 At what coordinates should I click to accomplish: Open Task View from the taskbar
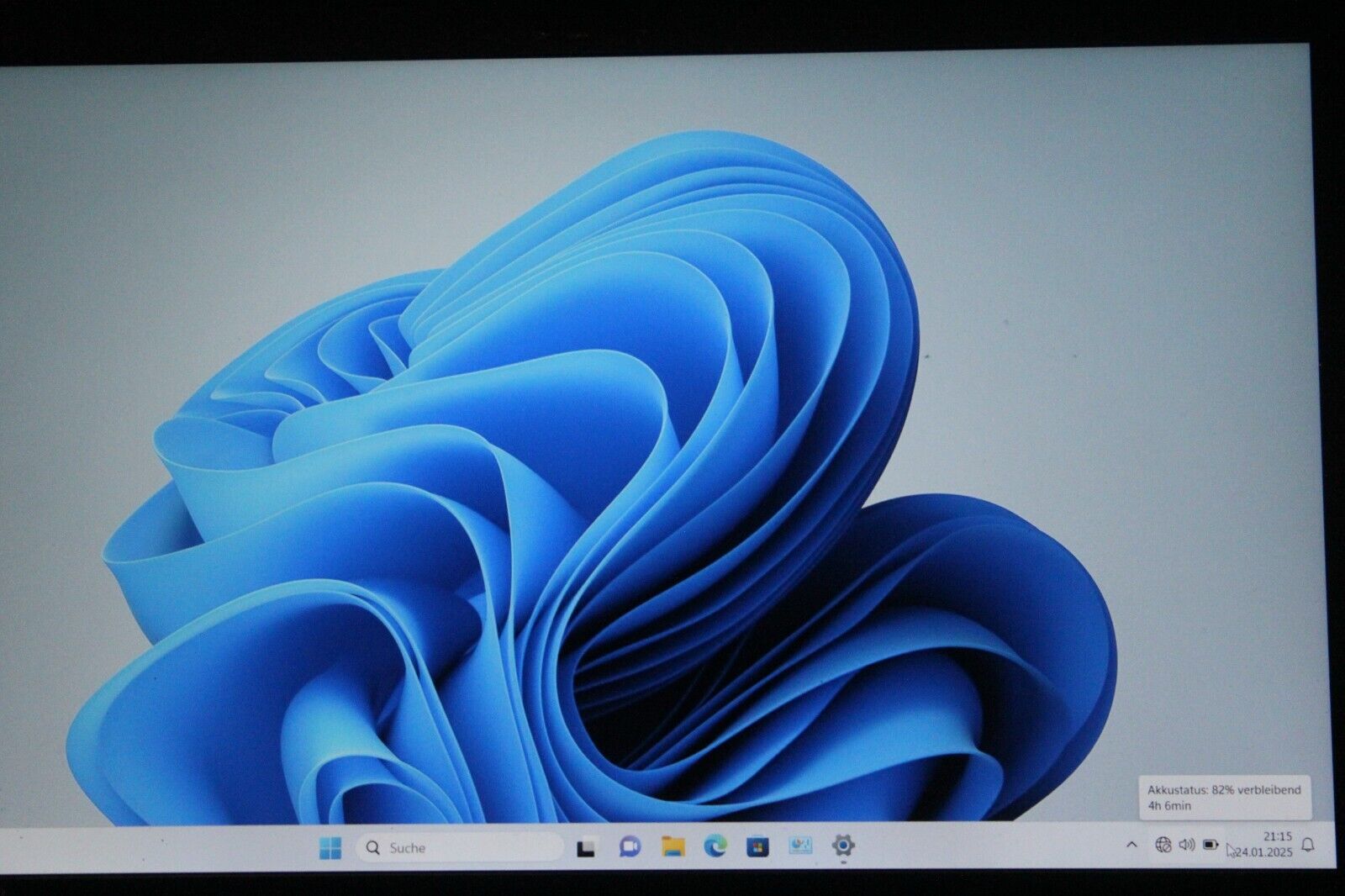[x=586, y=848]
